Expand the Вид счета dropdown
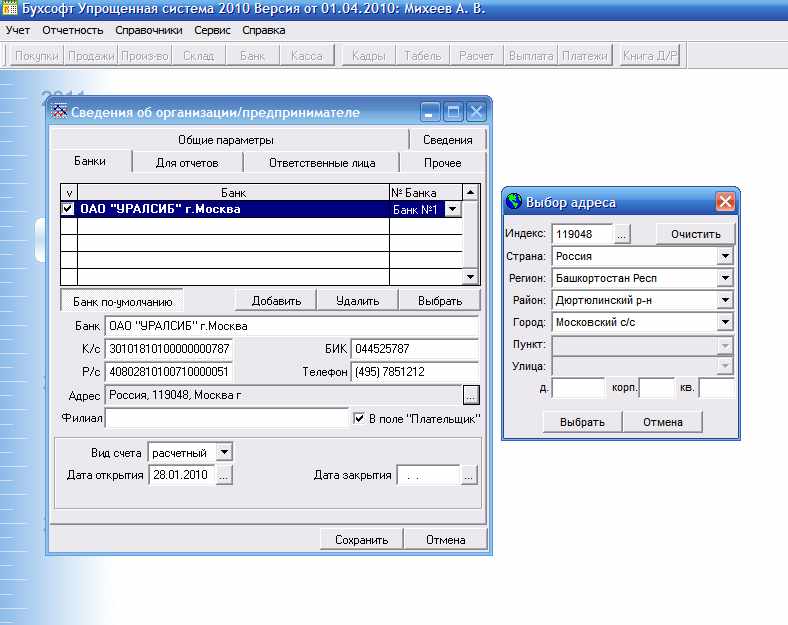The image size is (788, 625). tap(224, 452)
